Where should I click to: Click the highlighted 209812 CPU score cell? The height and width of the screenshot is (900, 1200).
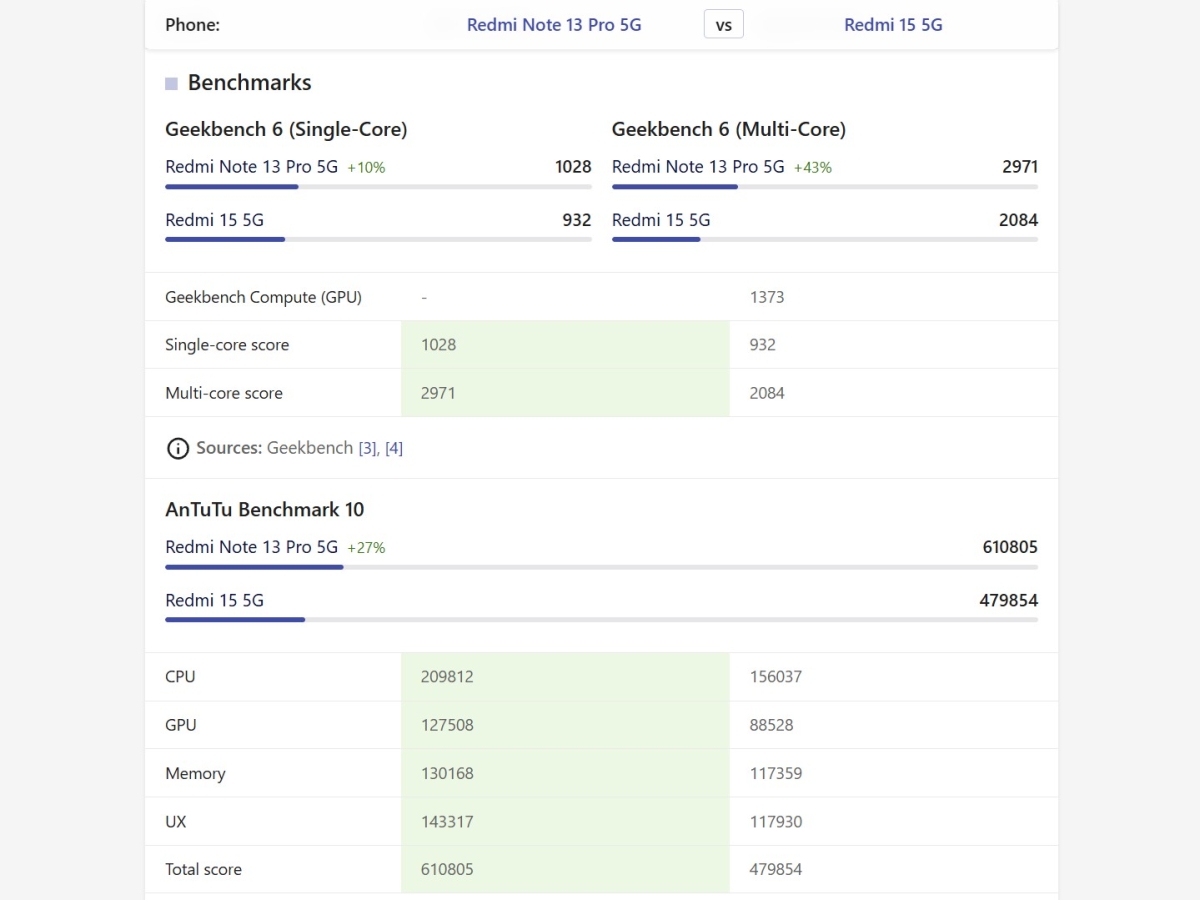[565, 677]
